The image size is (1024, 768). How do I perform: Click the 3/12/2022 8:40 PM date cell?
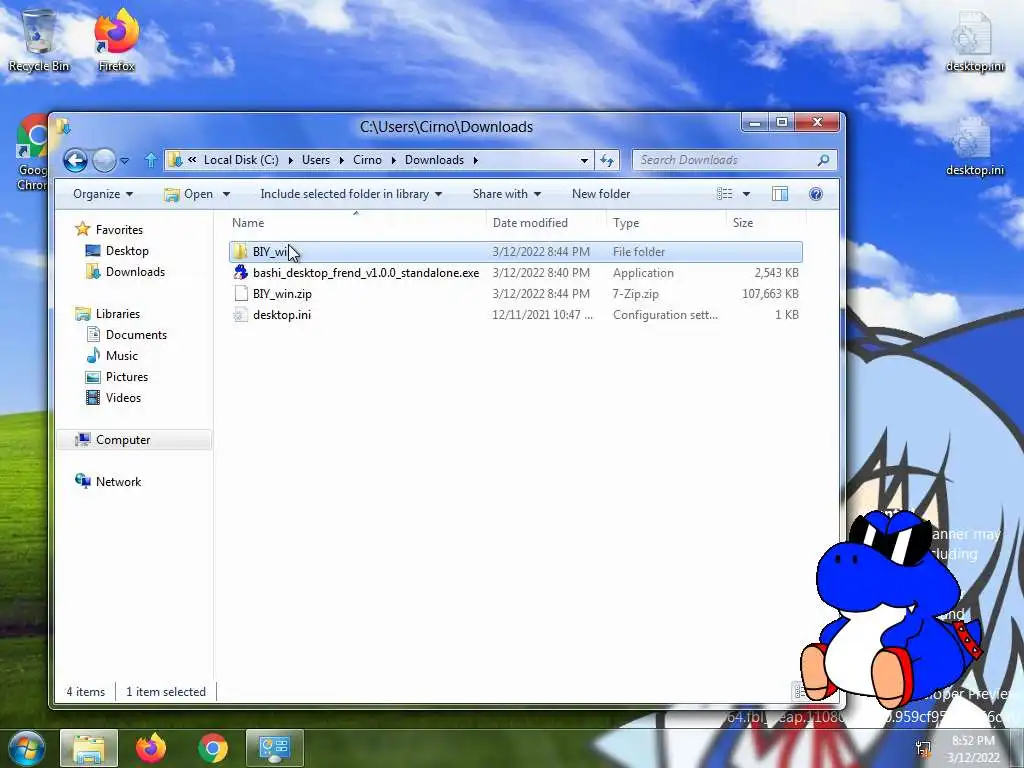pyautogui.click(x=541, y=273)
